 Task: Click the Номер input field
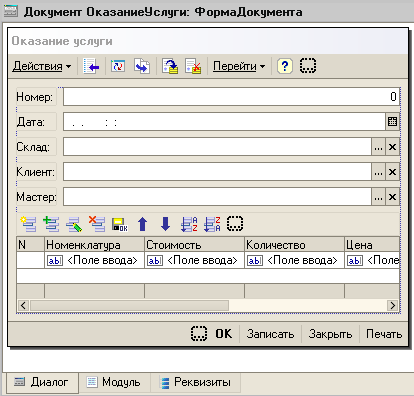(231, 97)
